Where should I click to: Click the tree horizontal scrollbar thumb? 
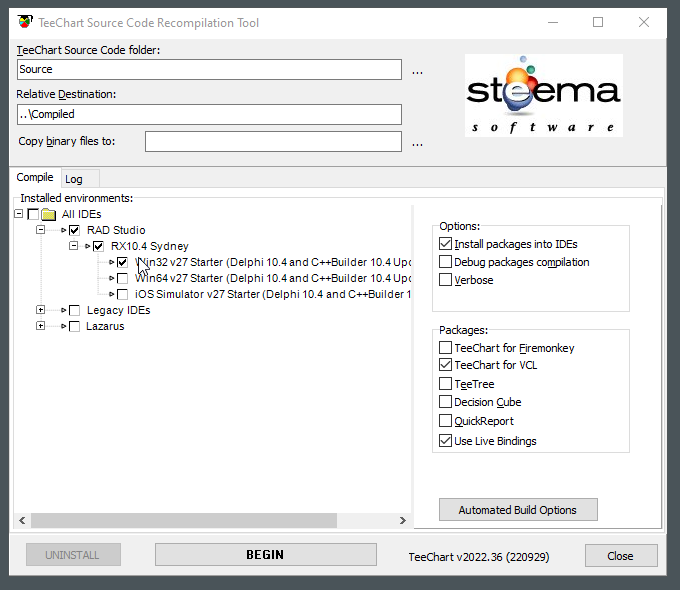click(x=184, y=520)
